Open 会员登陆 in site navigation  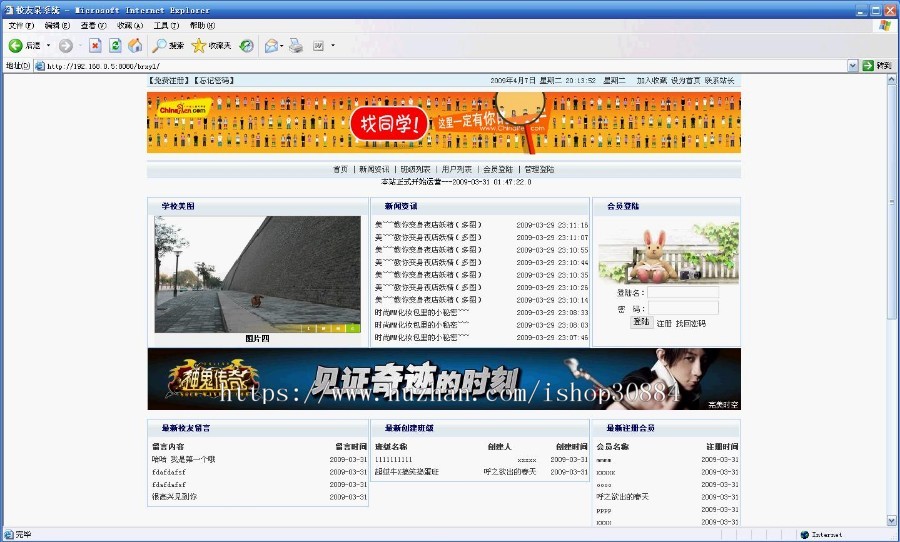click(498, 169)
